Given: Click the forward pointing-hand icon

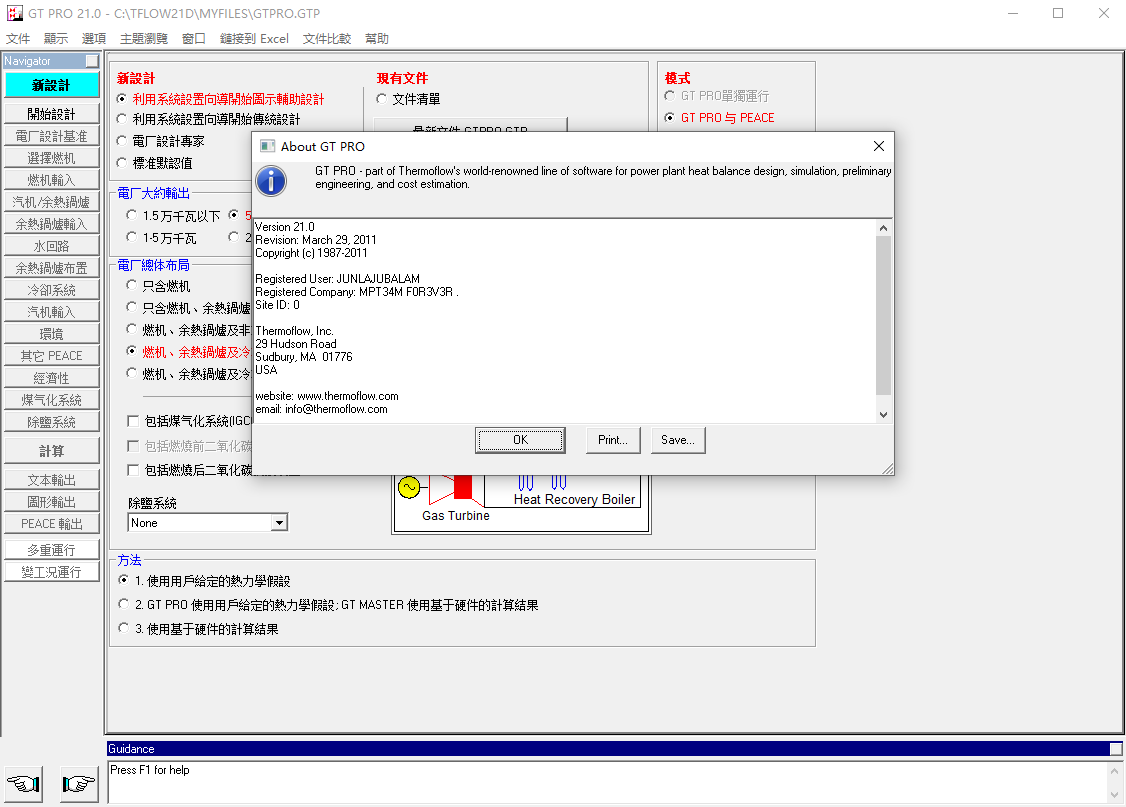Looking at the screenshot, I should point(78,783).
